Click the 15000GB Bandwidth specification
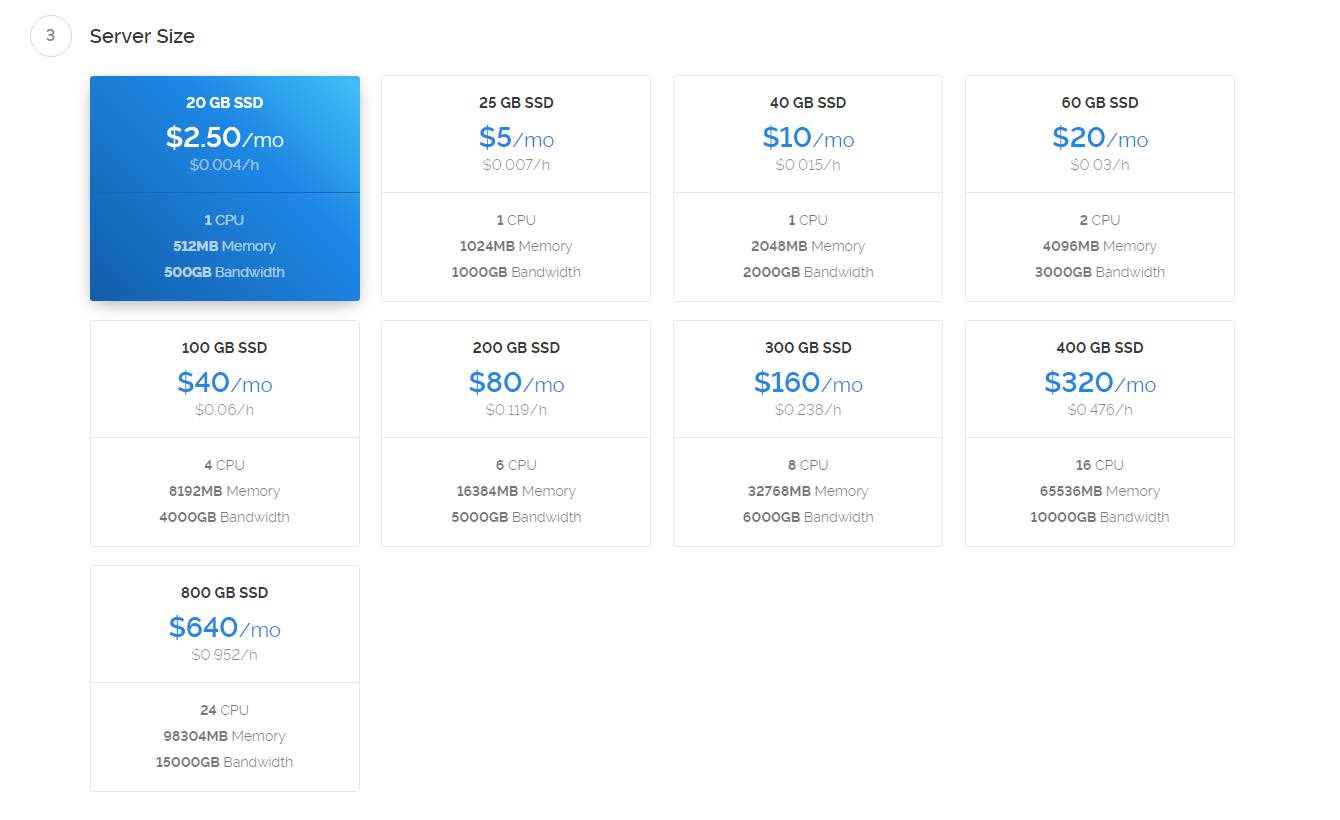This screenshot has width=1340, height=820. coord(224,762)
